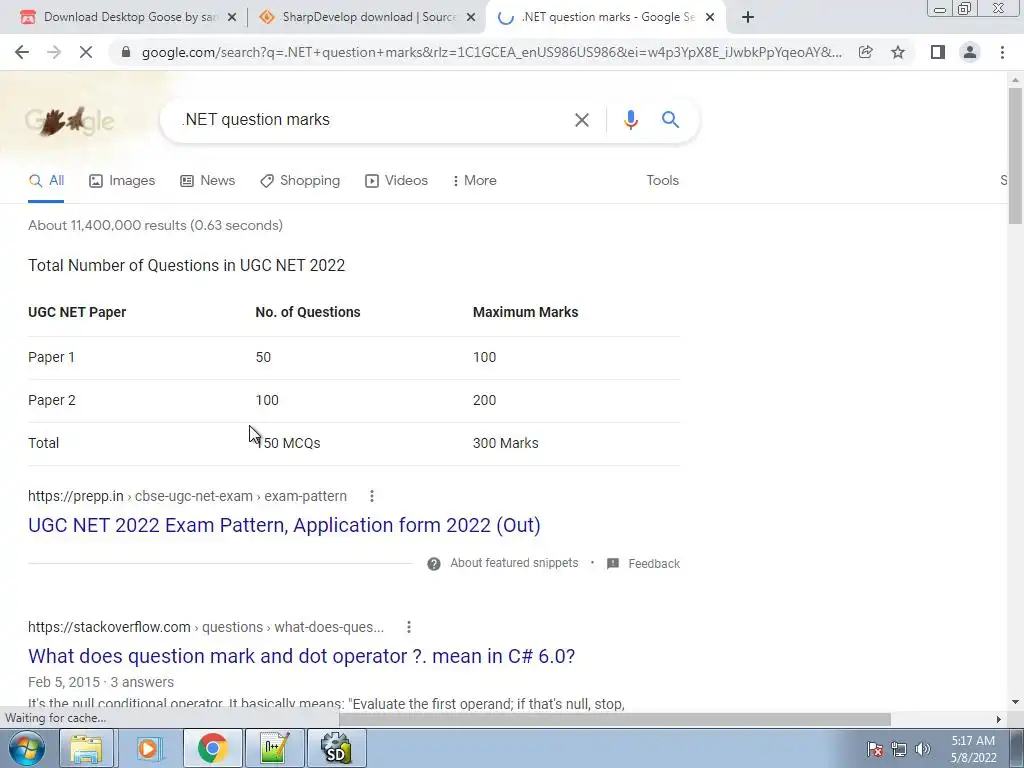This screenshot has height=768, width=1024.
Task: Share this page via share icon
Action: 865,52
